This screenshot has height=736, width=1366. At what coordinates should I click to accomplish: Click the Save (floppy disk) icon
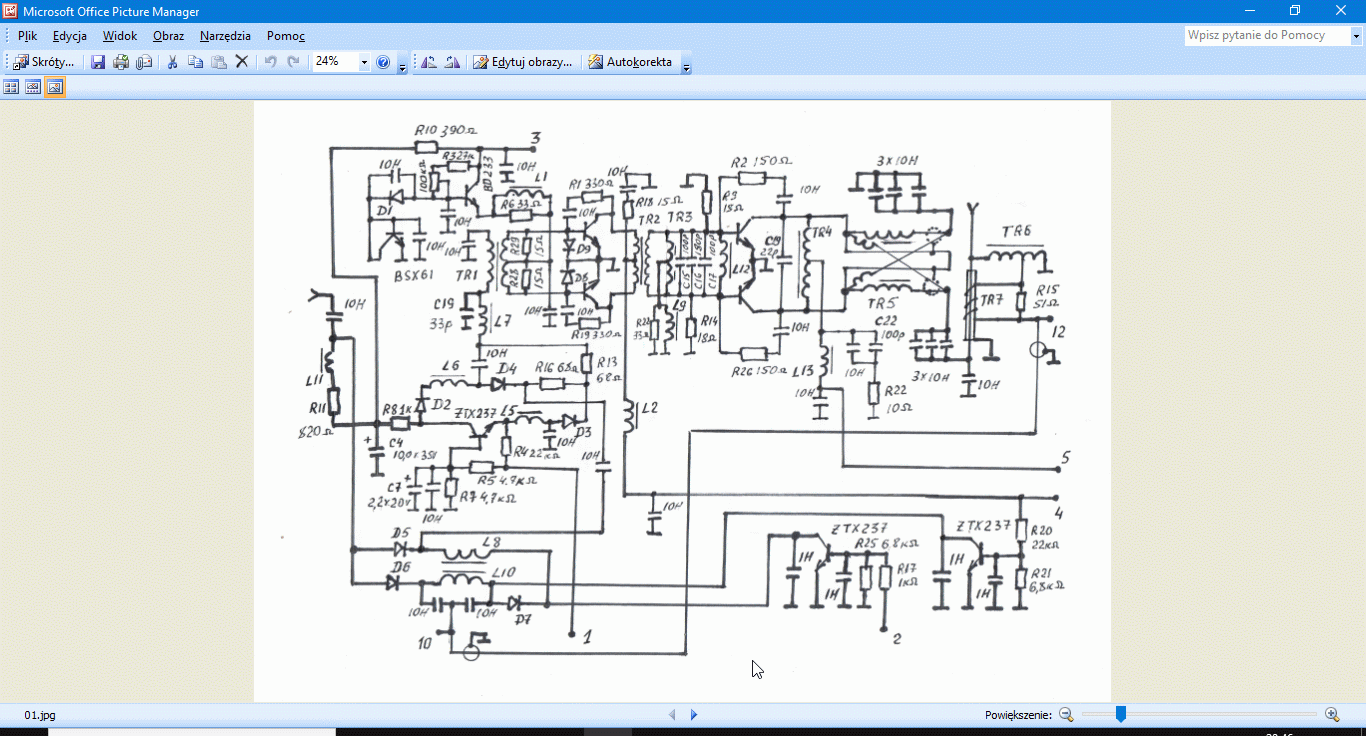point(98,62)
